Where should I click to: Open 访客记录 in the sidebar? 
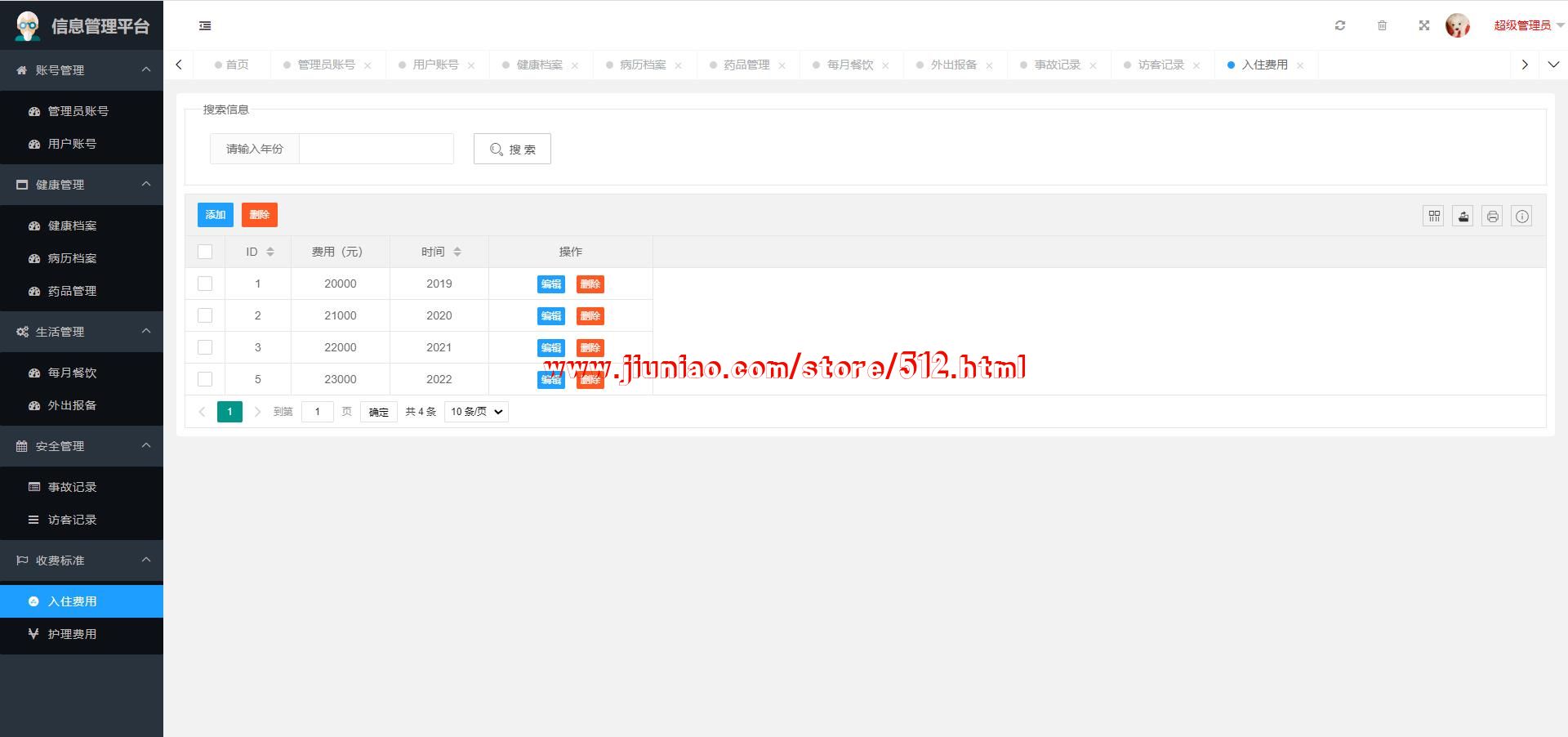pyautogui.click(x=82, y=520)
